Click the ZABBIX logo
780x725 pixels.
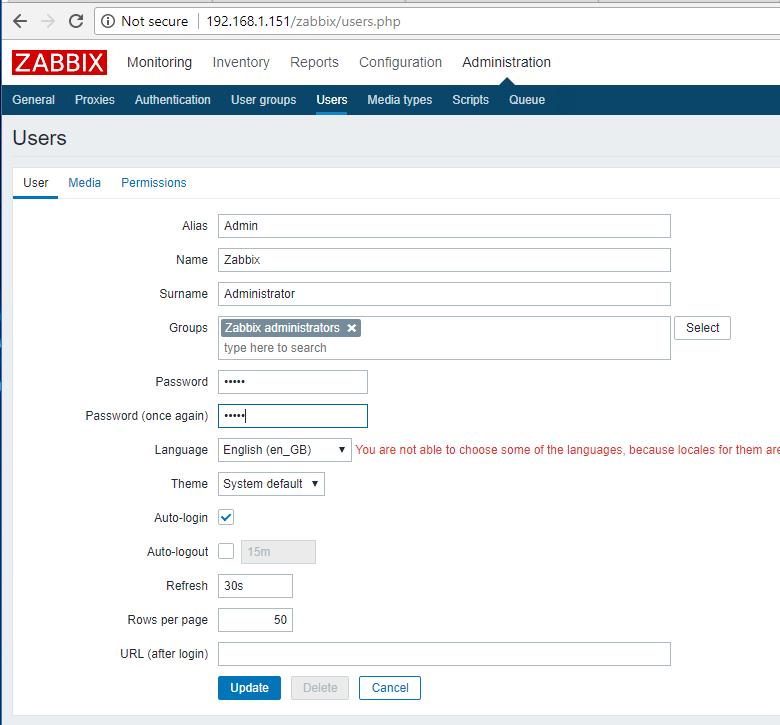coord(59,63)
